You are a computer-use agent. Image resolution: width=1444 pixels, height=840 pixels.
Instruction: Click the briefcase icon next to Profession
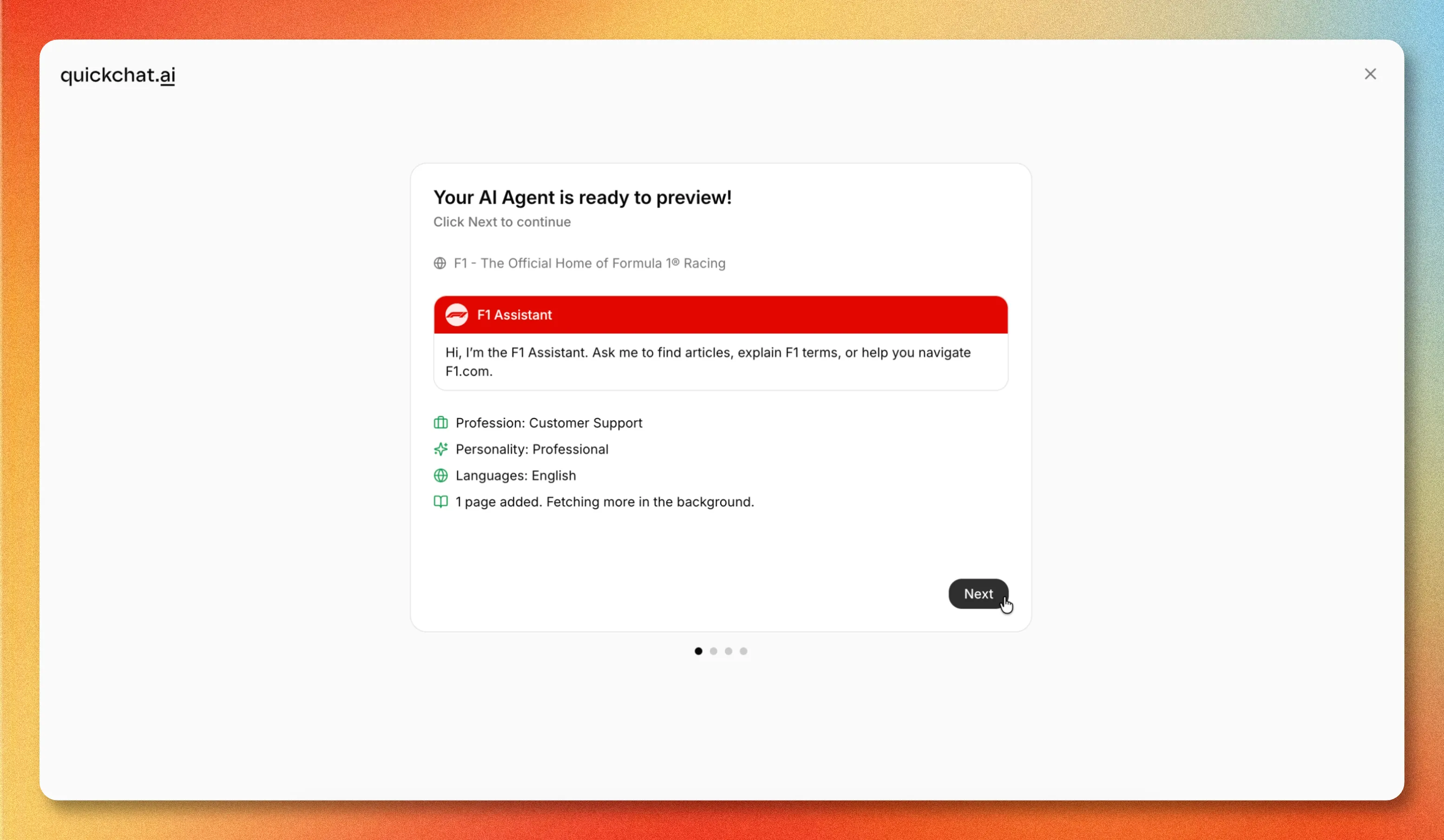click(440, 423)
